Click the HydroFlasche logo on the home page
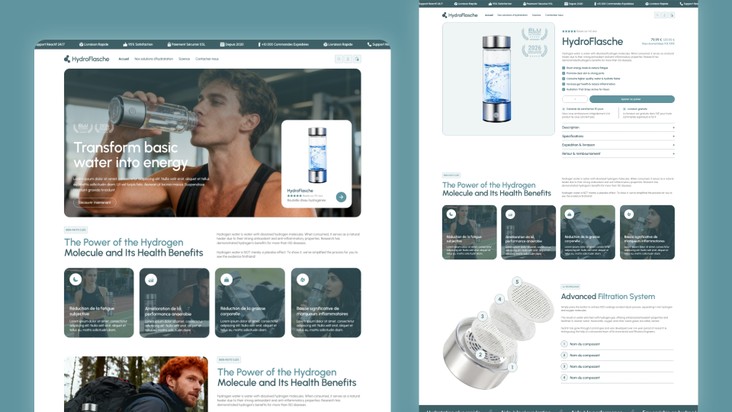The width and height of the screenshot is (732, 412). [x=86, y=59]
